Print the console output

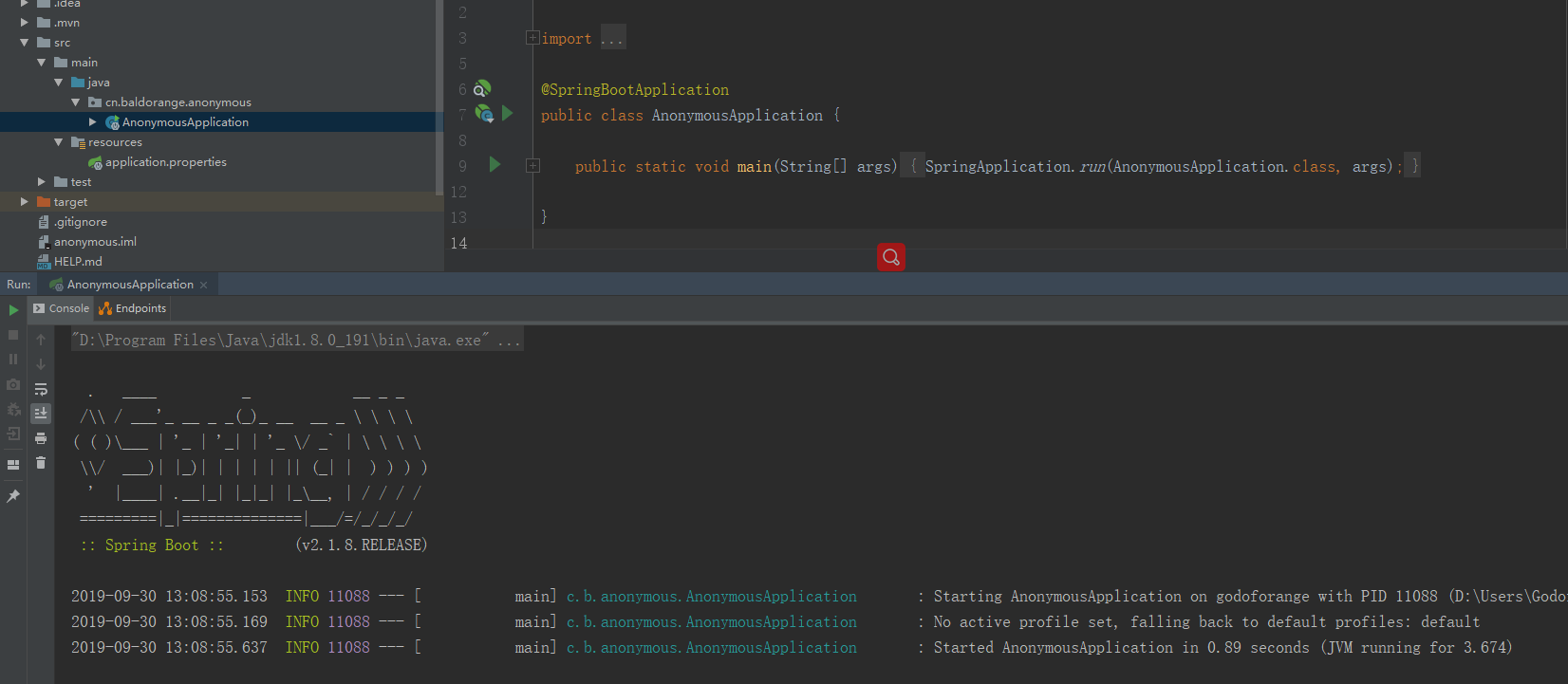point(41,438)
